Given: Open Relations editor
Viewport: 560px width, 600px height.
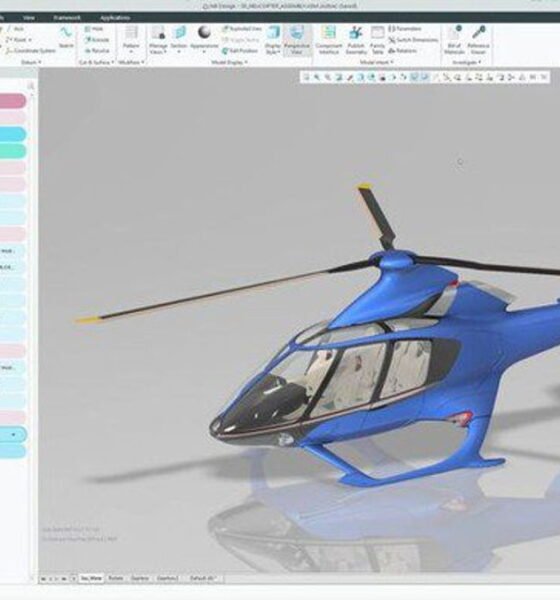Looking at the screenshot, I should (403, 51).
